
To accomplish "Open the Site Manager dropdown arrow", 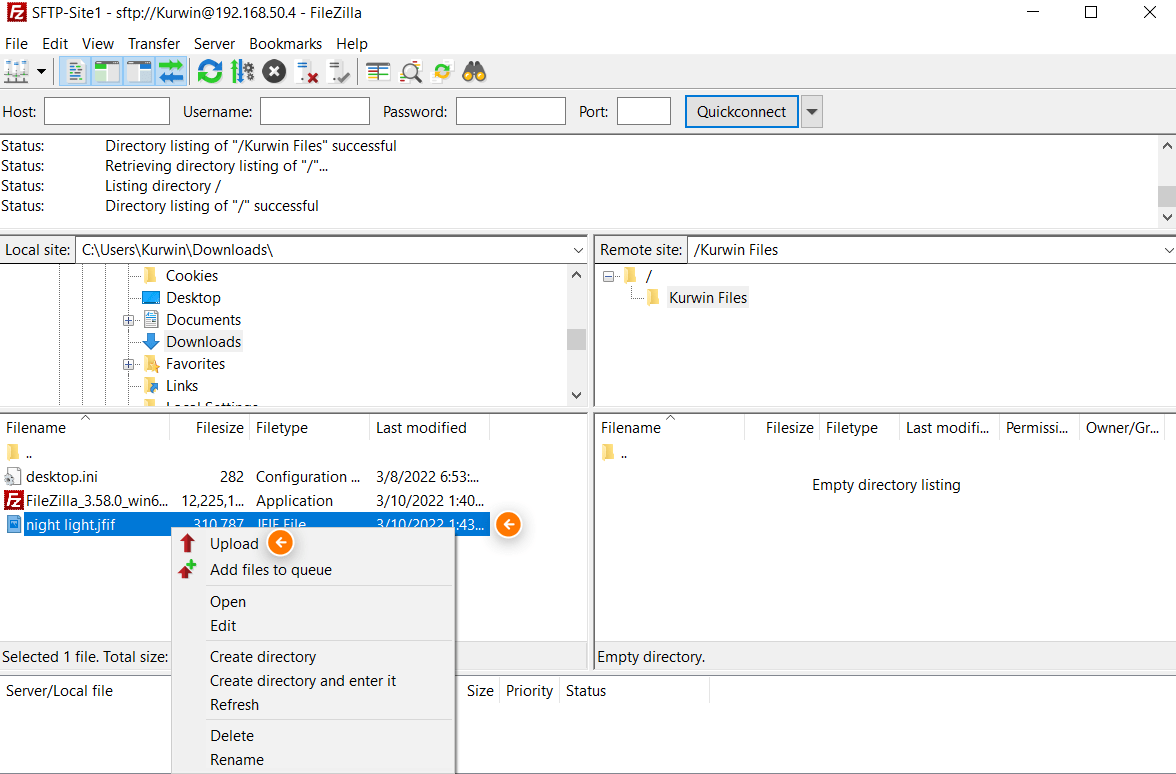I will tap(40, 71).
